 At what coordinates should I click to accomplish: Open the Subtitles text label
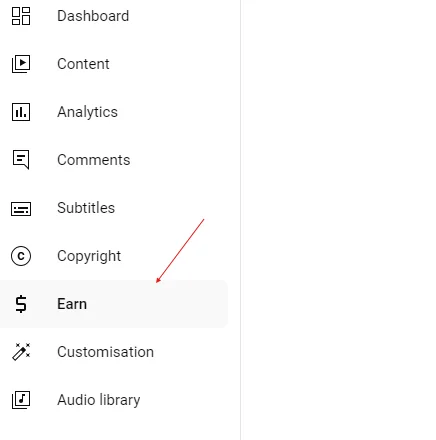[86, 208]
